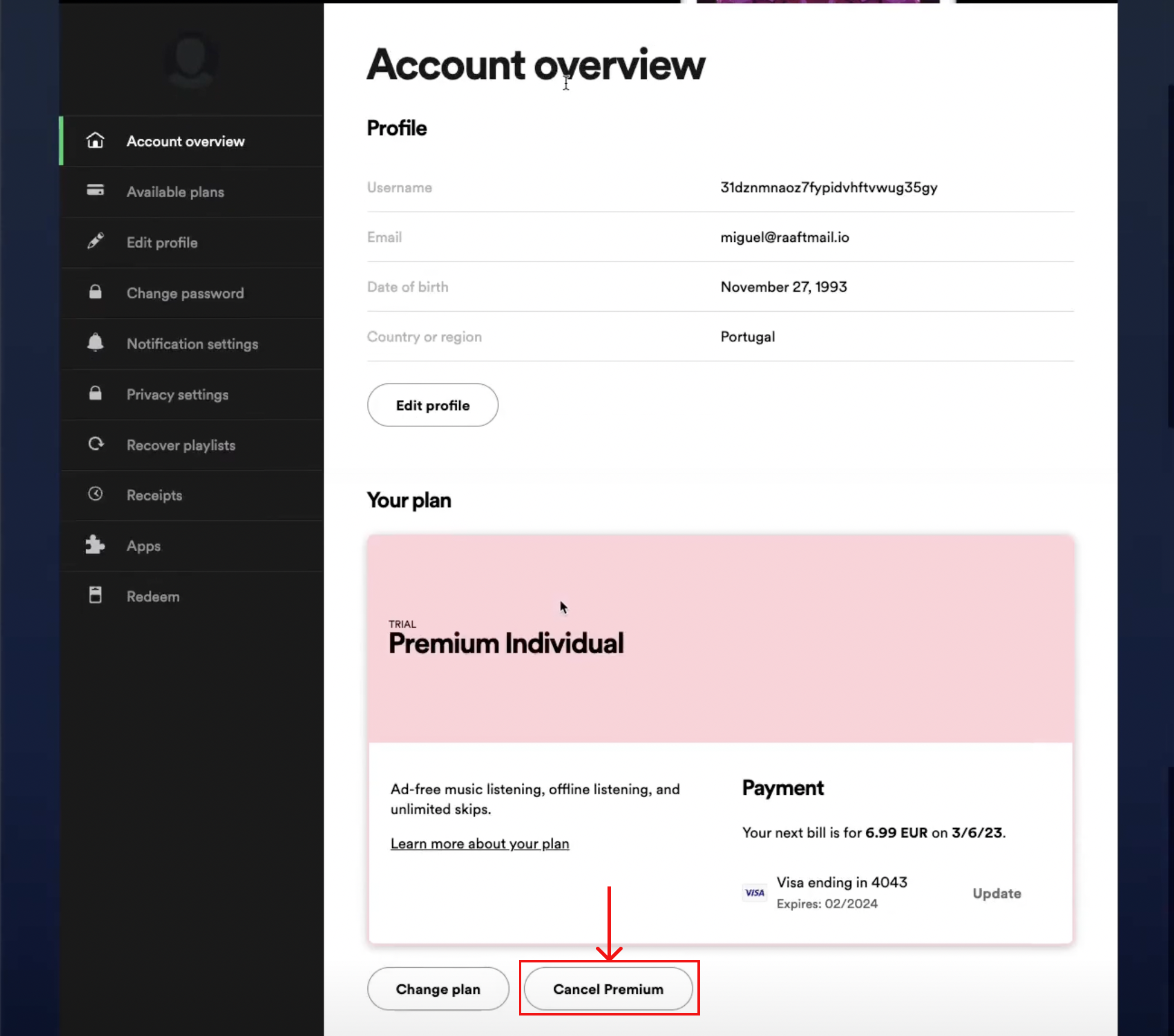Select the Change plan button

(x=437, y=988)
